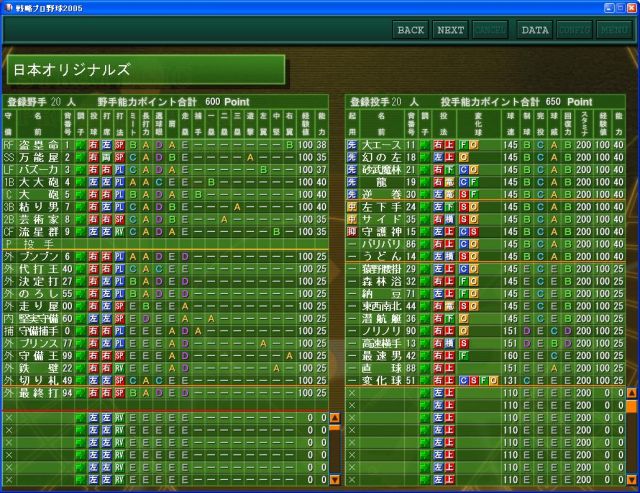Viewport: 640px width, 493px height.
Task: Click the S breaking ball icon for 高速横手
Action: tap(463, 344)
